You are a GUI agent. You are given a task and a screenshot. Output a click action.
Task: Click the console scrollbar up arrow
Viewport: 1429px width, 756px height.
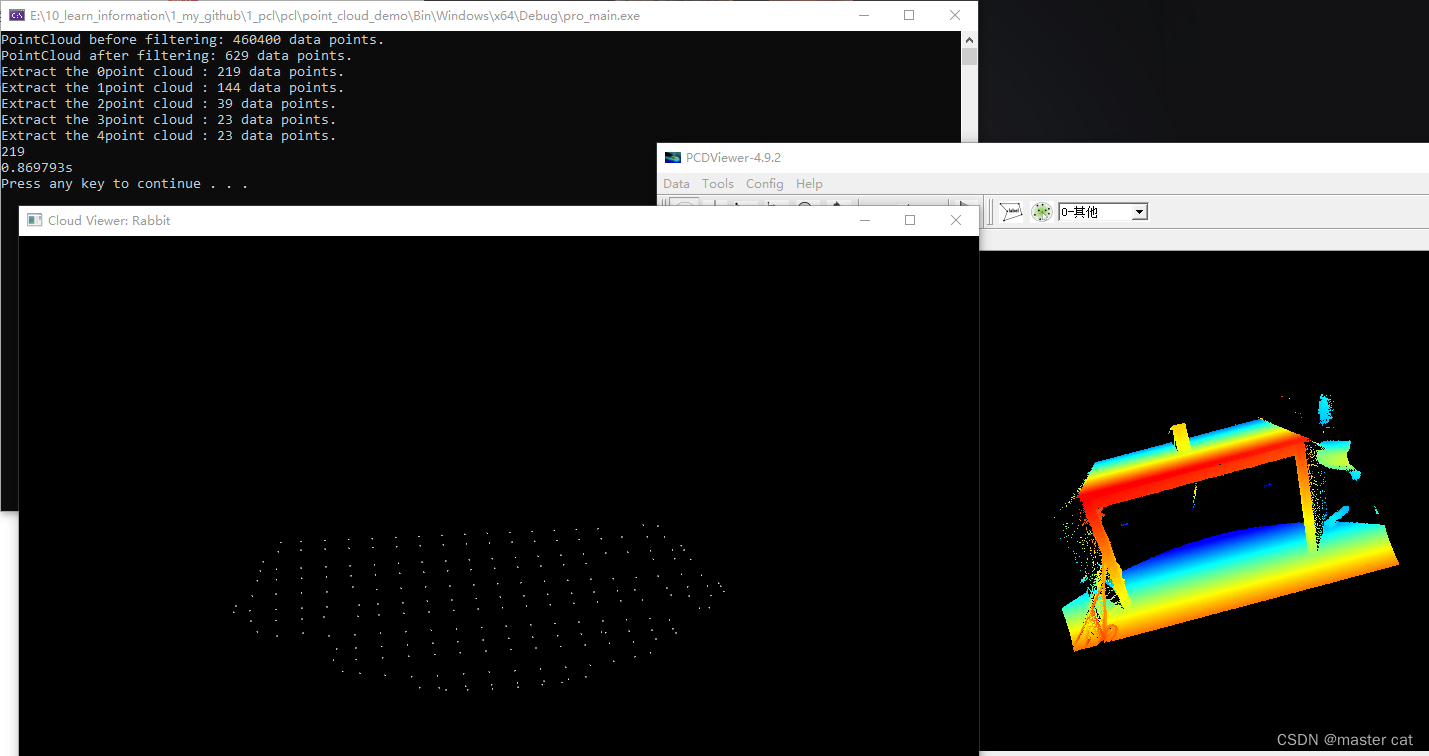tap(969, 39)
